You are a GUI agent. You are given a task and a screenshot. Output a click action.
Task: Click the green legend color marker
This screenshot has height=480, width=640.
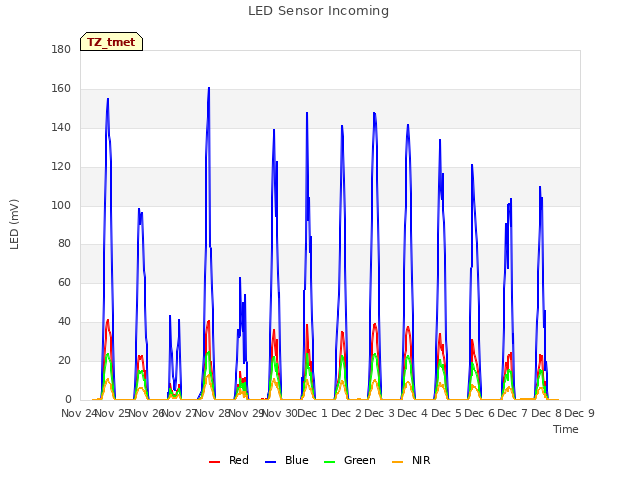329,462
